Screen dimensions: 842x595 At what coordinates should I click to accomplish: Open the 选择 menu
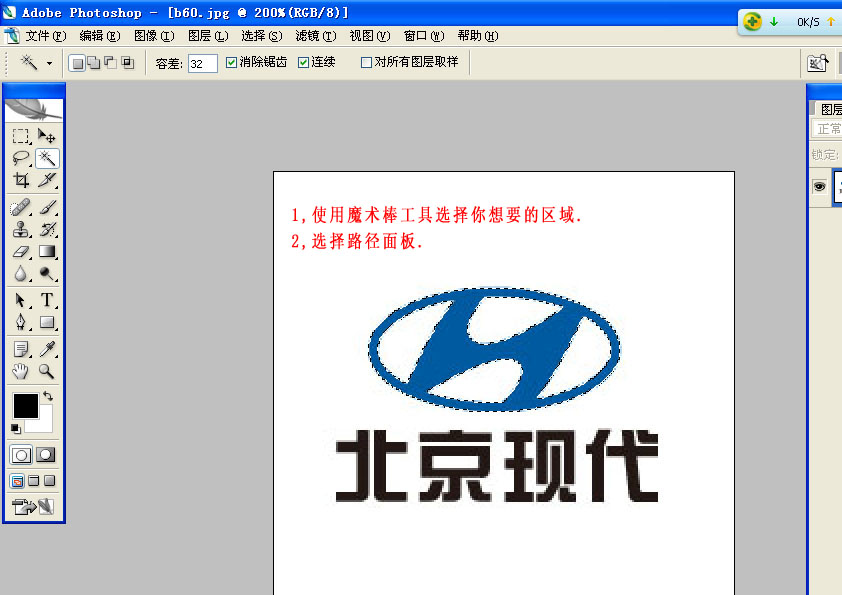[262, 36]
